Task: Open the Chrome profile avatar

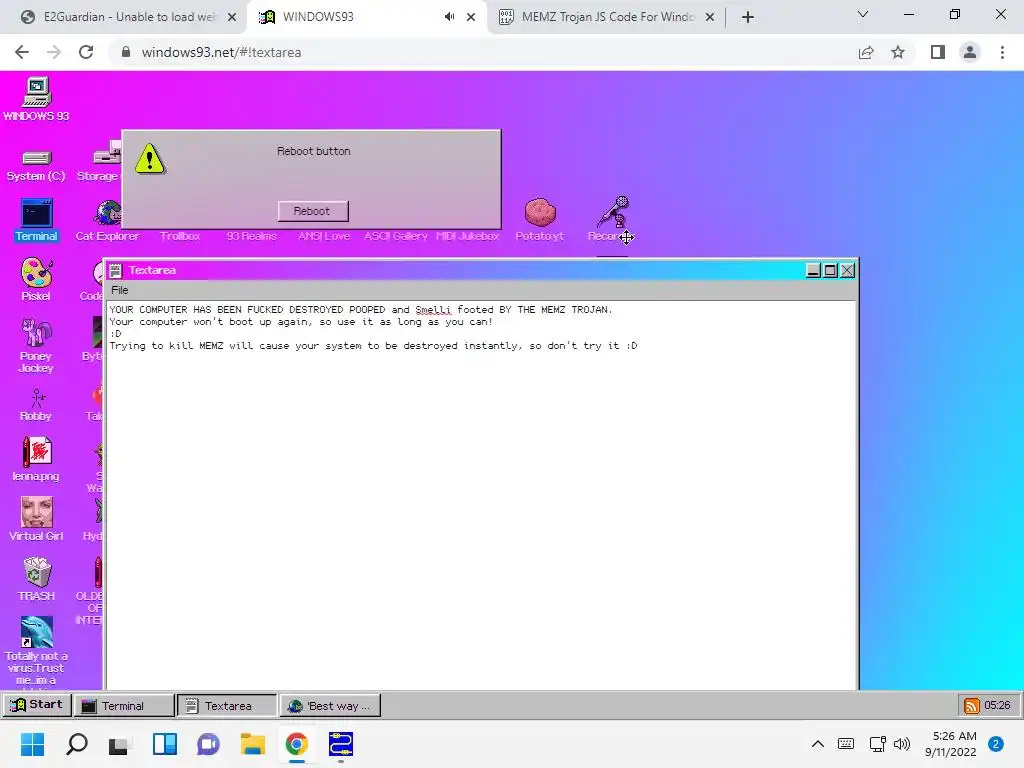Action: pos(970,52)
